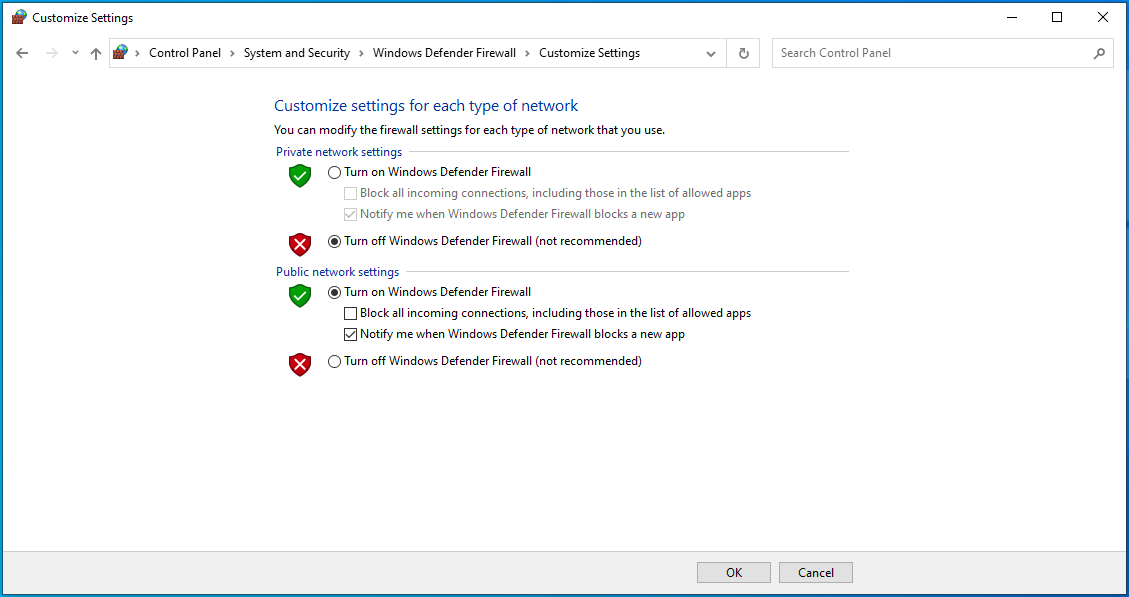The width and height of the screenshot is (1129, 597).
Task: Click the firewall icon in address bar
Action: [122, 53]
